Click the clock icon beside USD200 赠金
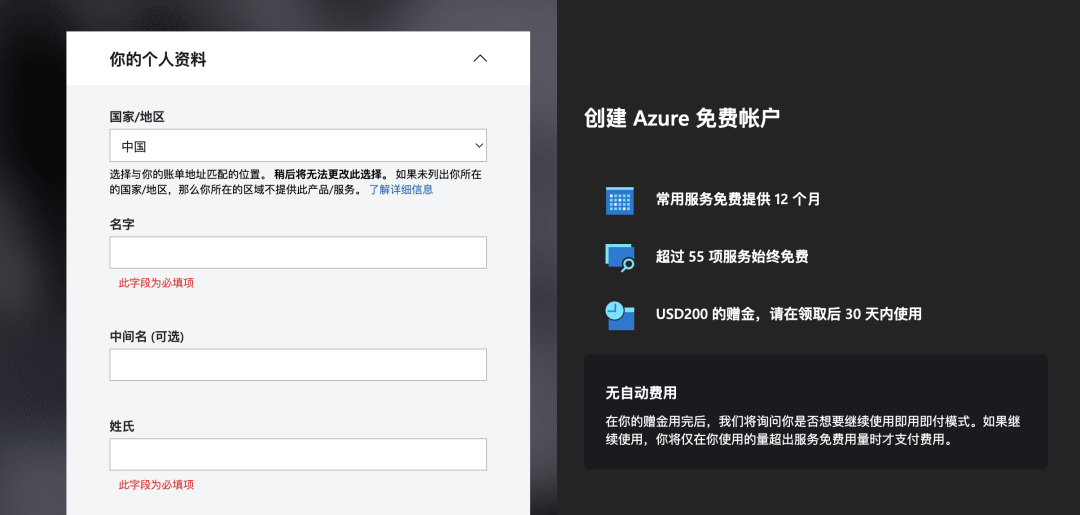Screen dimensions: 1080x515 click(x=619, y=315)
